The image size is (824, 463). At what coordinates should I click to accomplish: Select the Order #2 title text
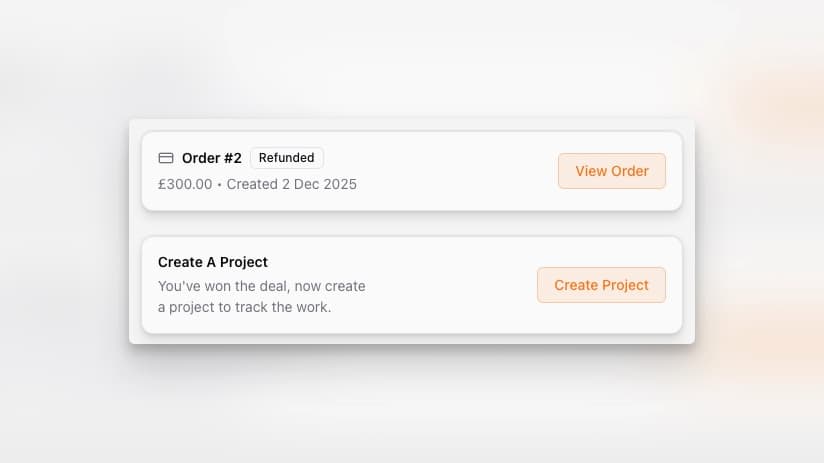click(211, 158)
